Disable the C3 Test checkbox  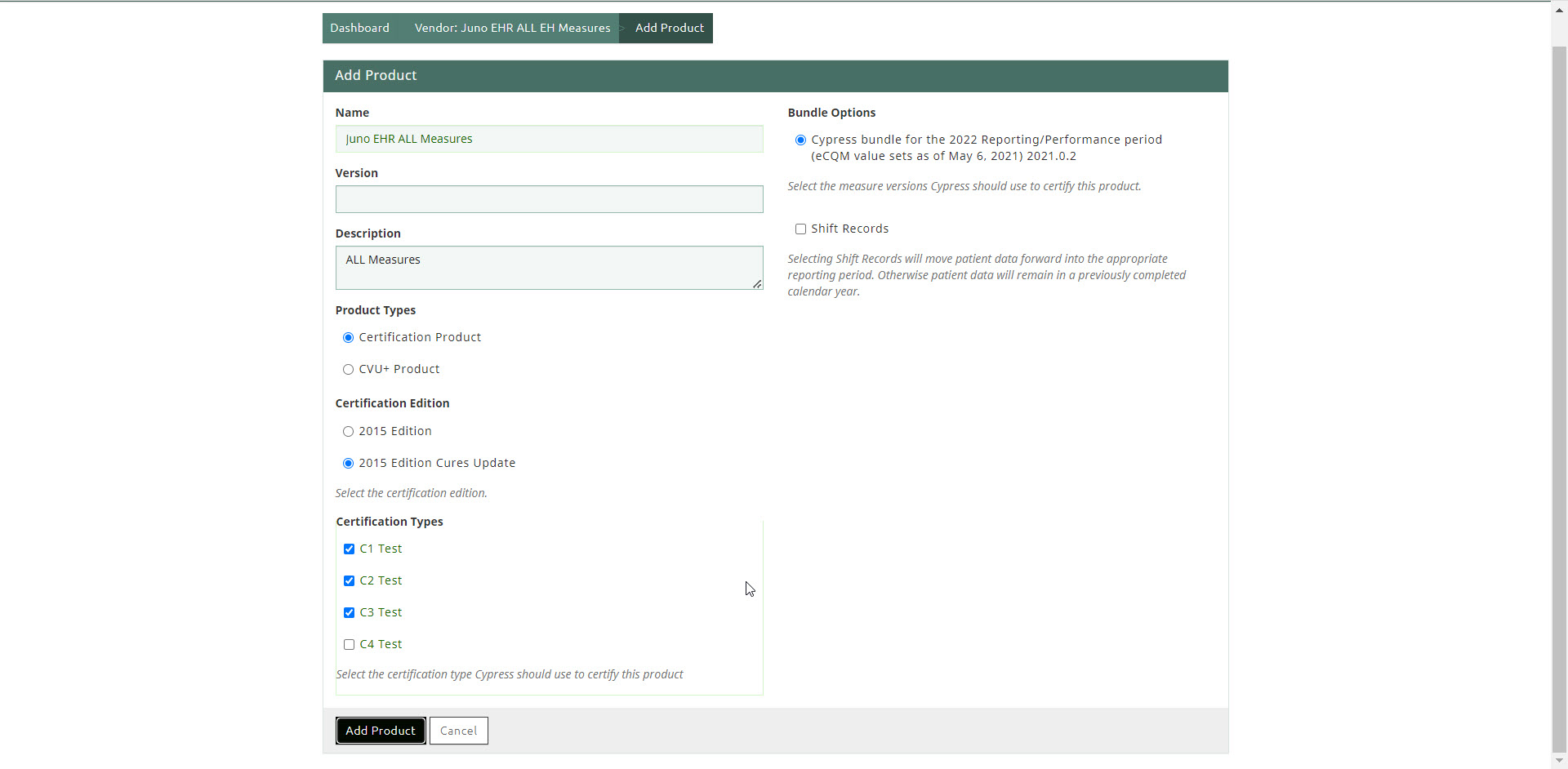point(350,613)
